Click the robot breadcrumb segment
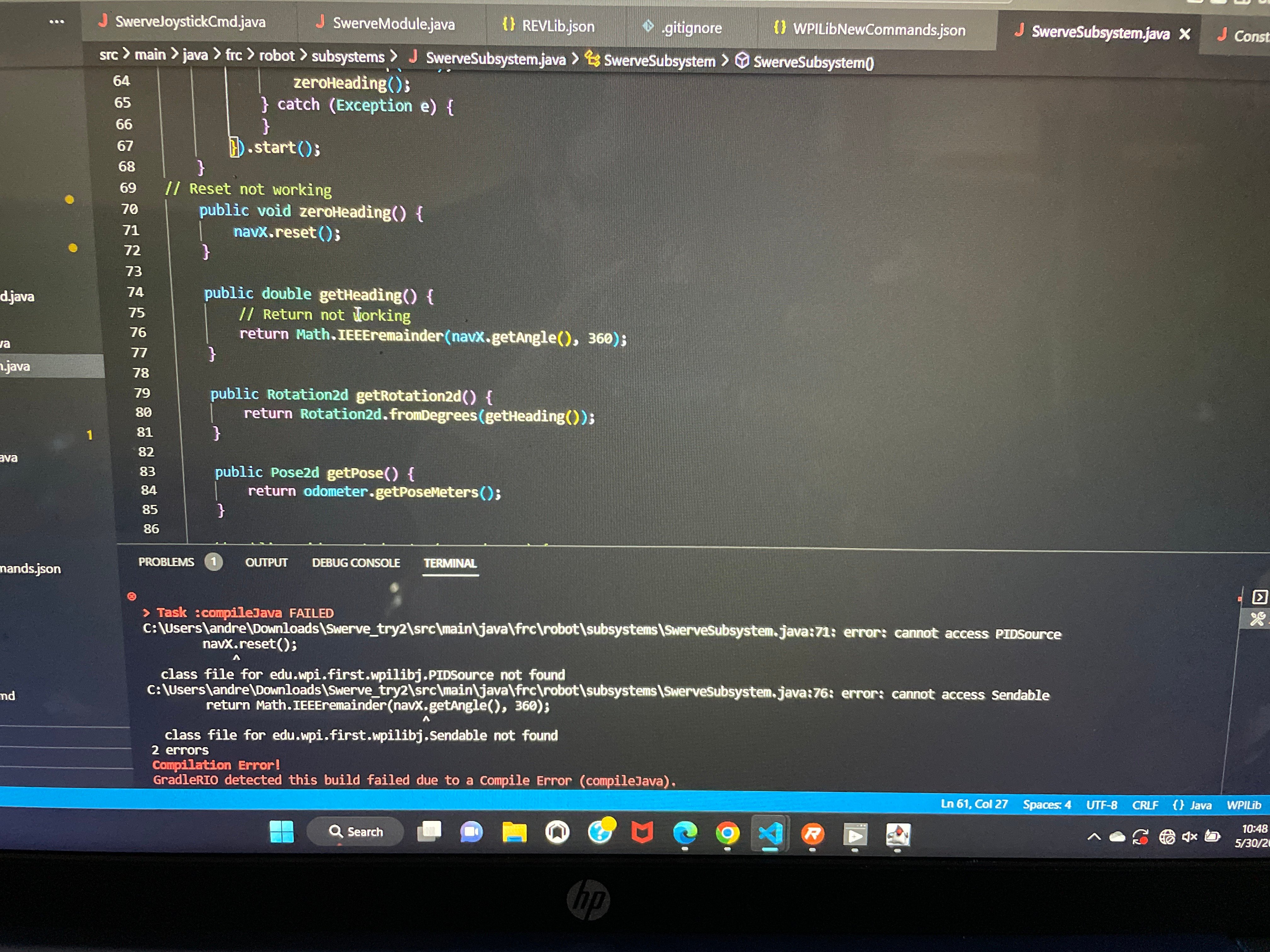 [277, 56]
